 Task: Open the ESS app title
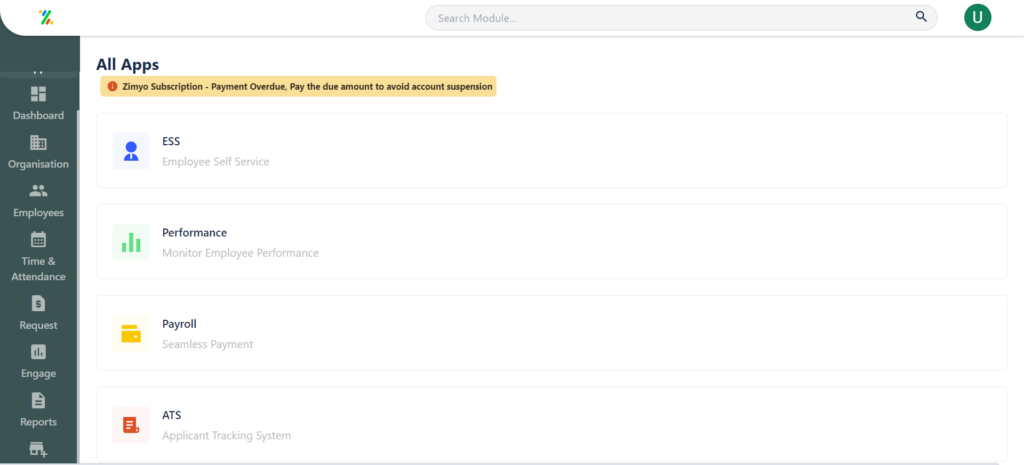pyautogui.click(x=171, y=141)
